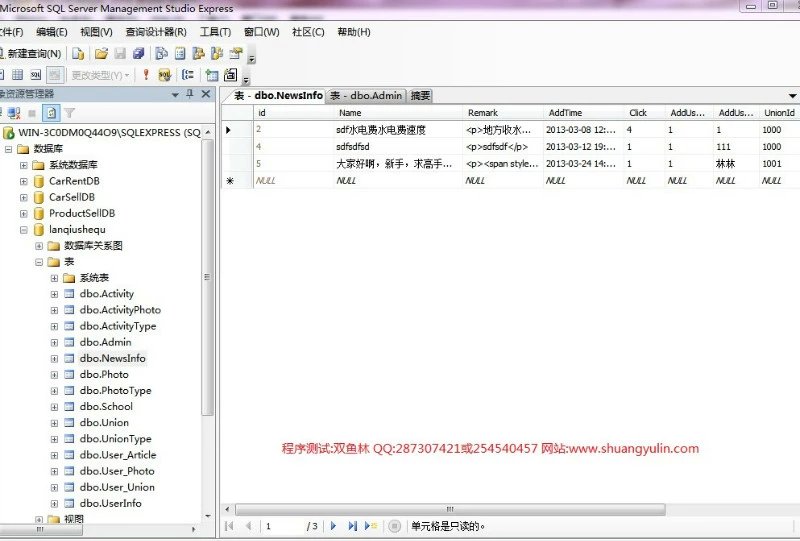Select the dbo.UserInfo table

click(x=111, y=503)
